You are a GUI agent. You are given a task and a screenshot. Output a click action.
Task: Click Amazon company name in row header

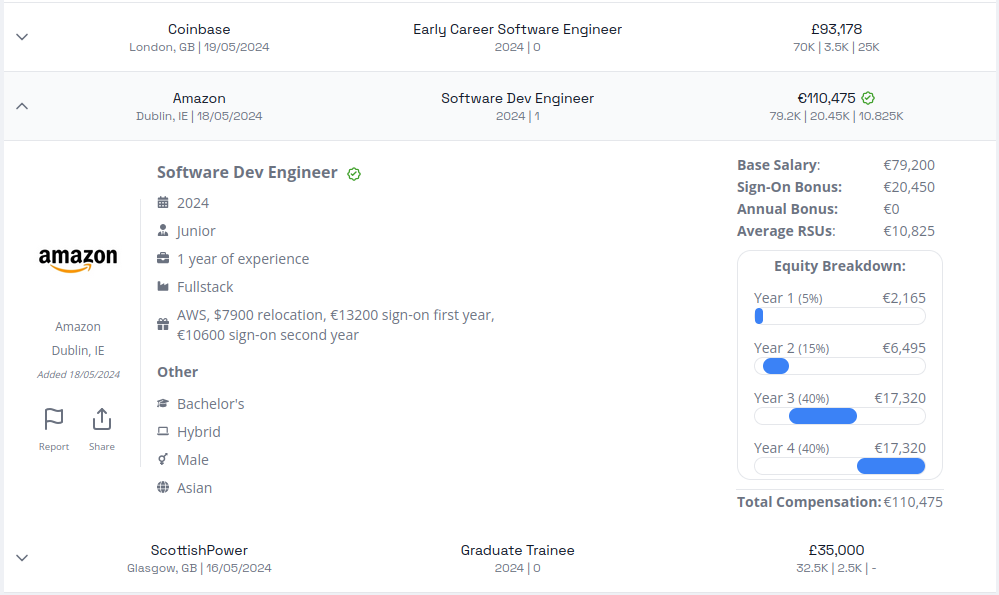pos(199,98)
